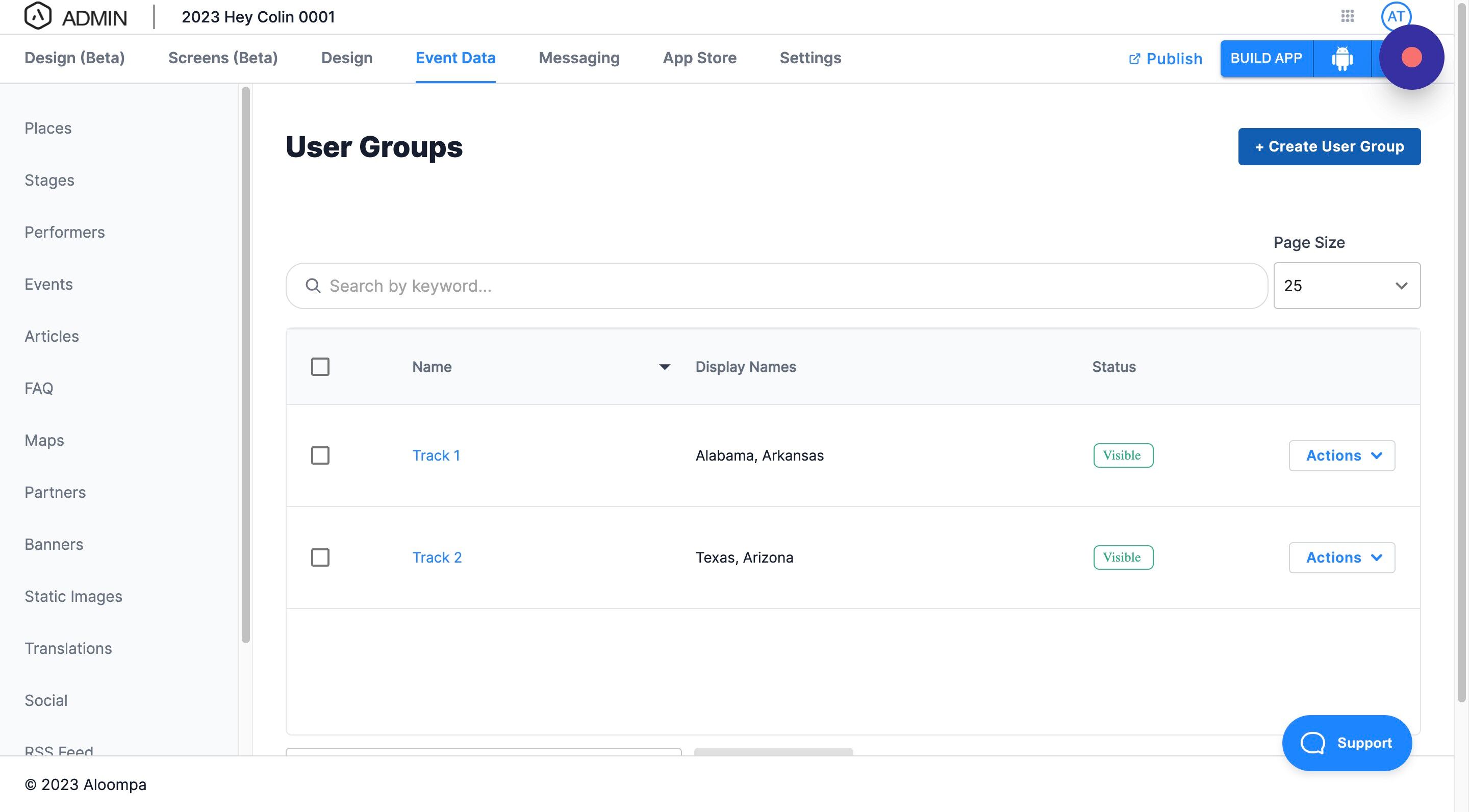Open Social in the sidebar
Image resolution: width=1469 pixels, height=812 pixels.
45,700
